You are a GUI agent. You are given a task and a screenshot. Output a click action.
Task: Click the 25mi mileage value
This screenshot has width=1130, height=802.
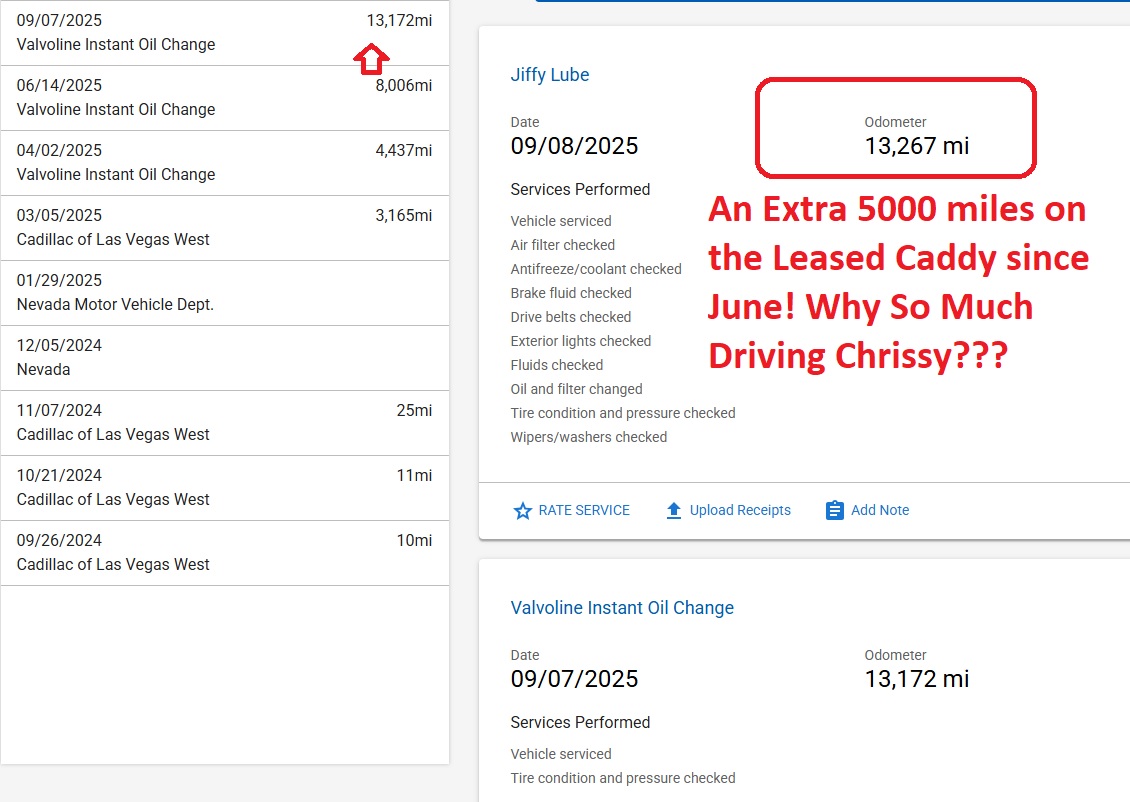[x=414, y=410]
